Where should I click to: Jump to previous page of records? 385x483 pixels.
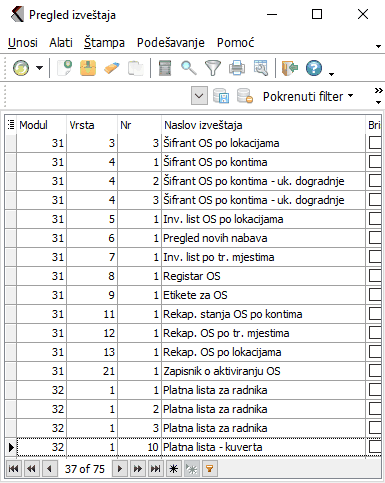(x=31, y=469)
